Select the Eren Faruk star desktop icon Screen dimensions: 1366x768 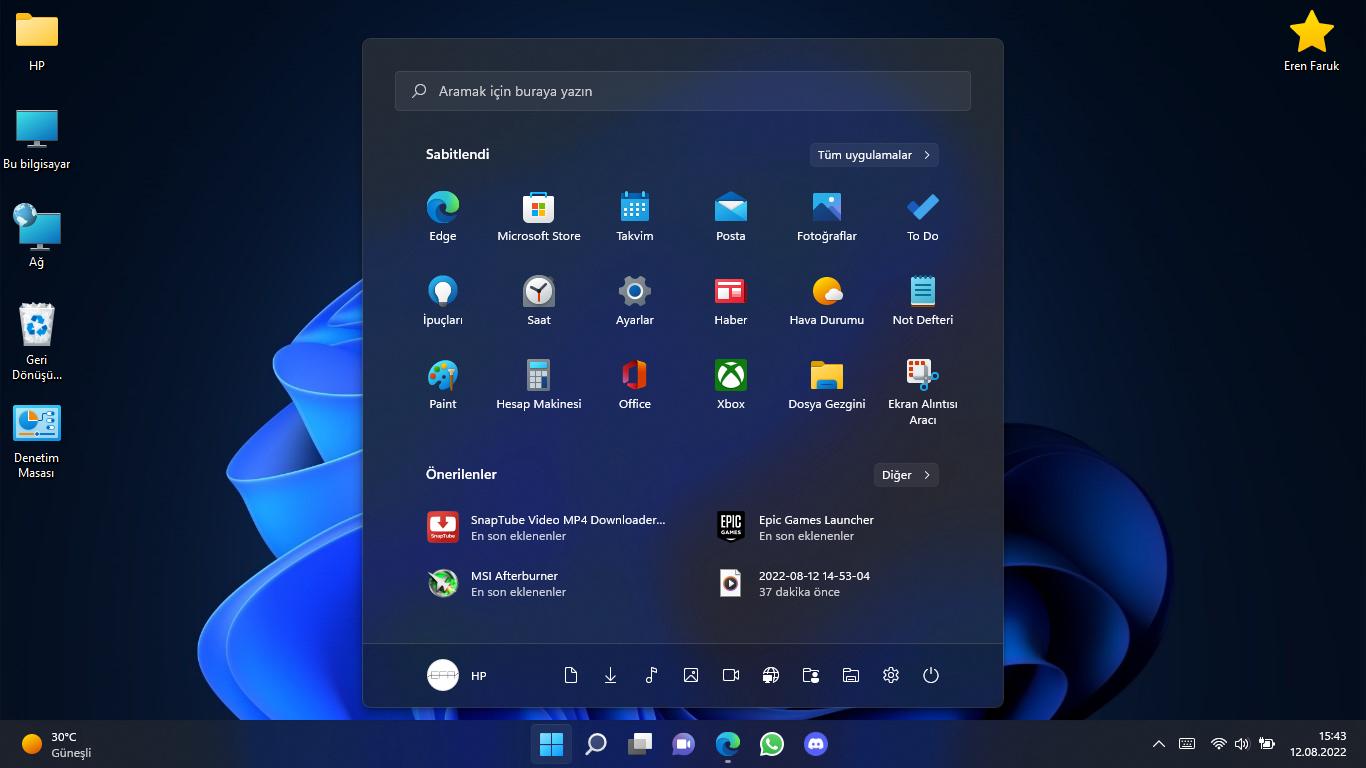point(1311,42)
